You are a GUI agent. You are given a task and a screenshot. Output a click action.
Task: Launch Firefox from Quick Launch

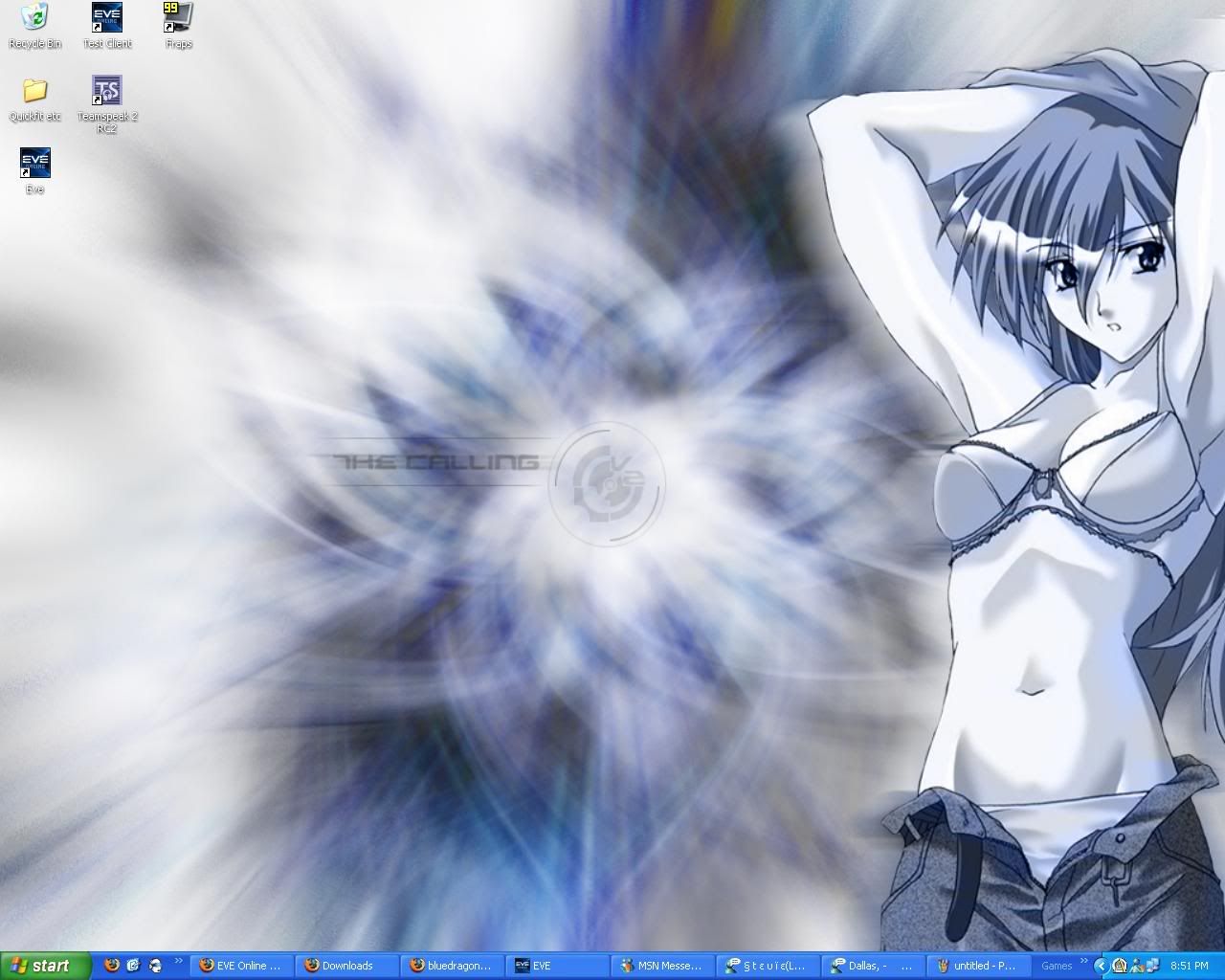point(112,966)
